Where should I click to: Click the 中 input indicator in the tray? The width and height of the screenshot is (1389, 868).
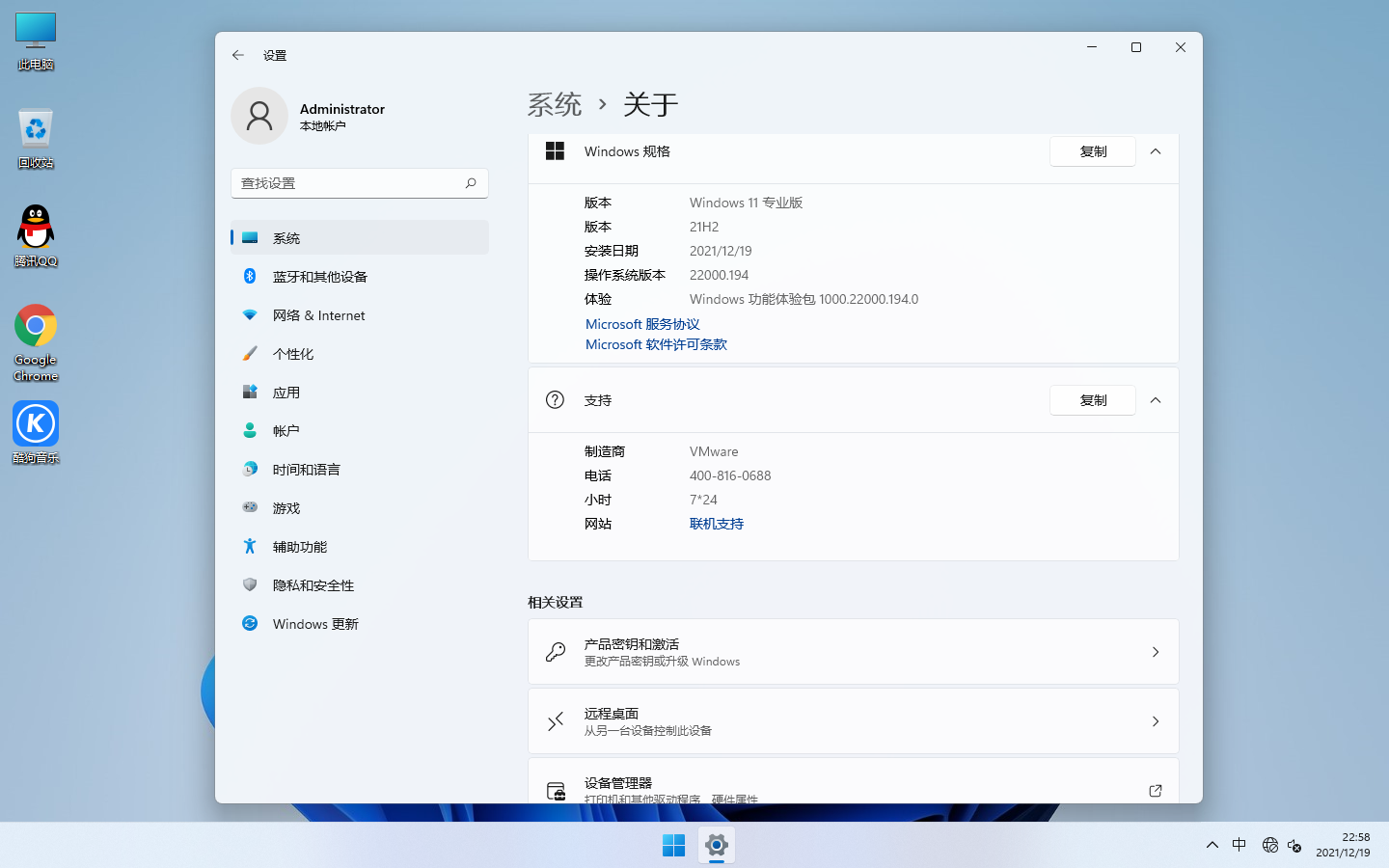pos(1239,845)
